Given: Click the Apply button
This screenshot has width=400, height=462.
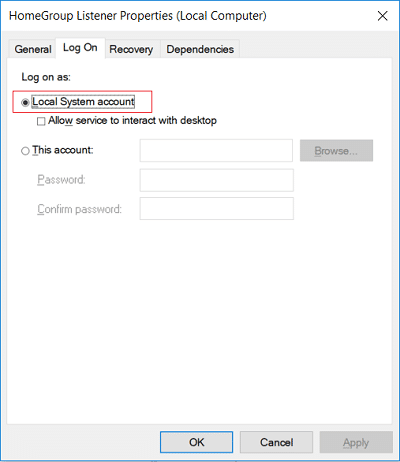Looking at the screenshot, I should pyautogui.click(x=356, y=442).
